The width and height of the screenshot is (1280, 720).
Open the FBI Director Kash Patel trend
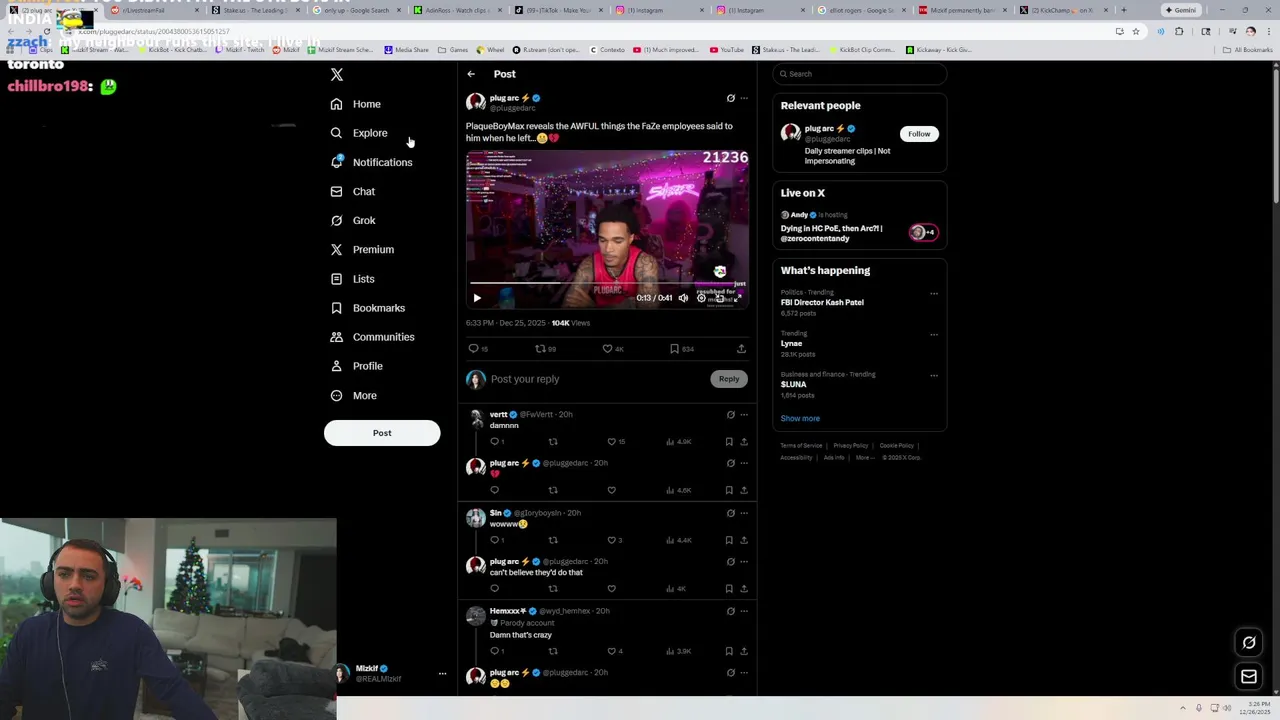pyautogui.click(x=822, y=302)
